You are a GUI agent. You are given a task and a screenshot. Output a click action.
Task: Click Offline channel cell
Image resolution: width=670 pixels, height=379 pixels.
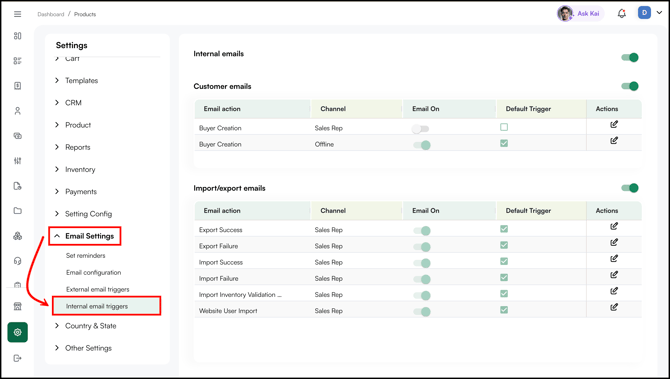tap(324, 144)
